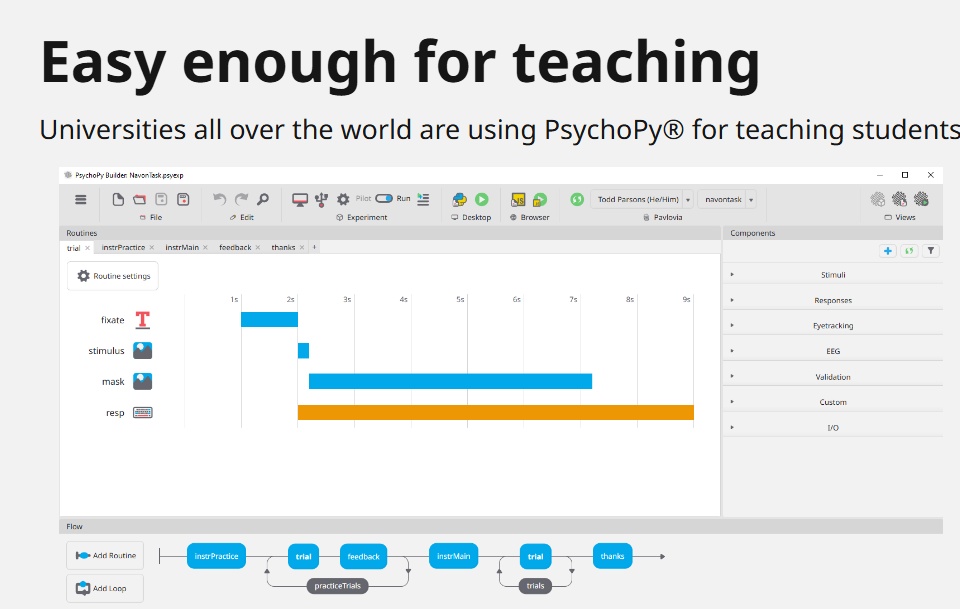Select the orange resp timeline bar

tap(495, 412)
